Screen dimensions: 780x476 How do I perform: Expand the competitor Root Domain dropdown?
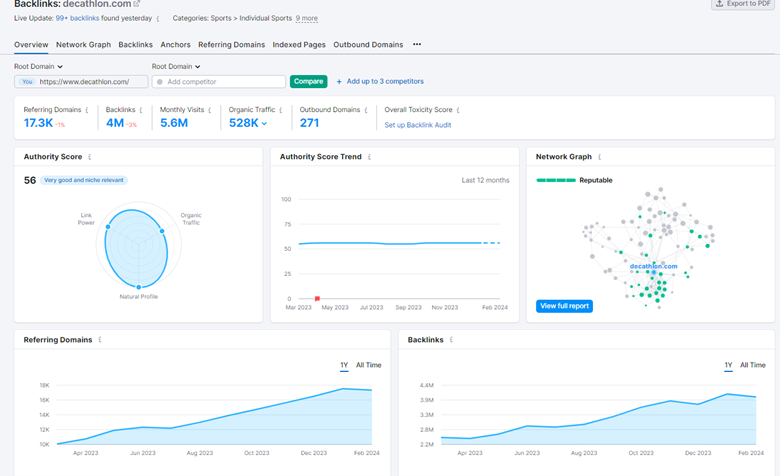[176, 67]
